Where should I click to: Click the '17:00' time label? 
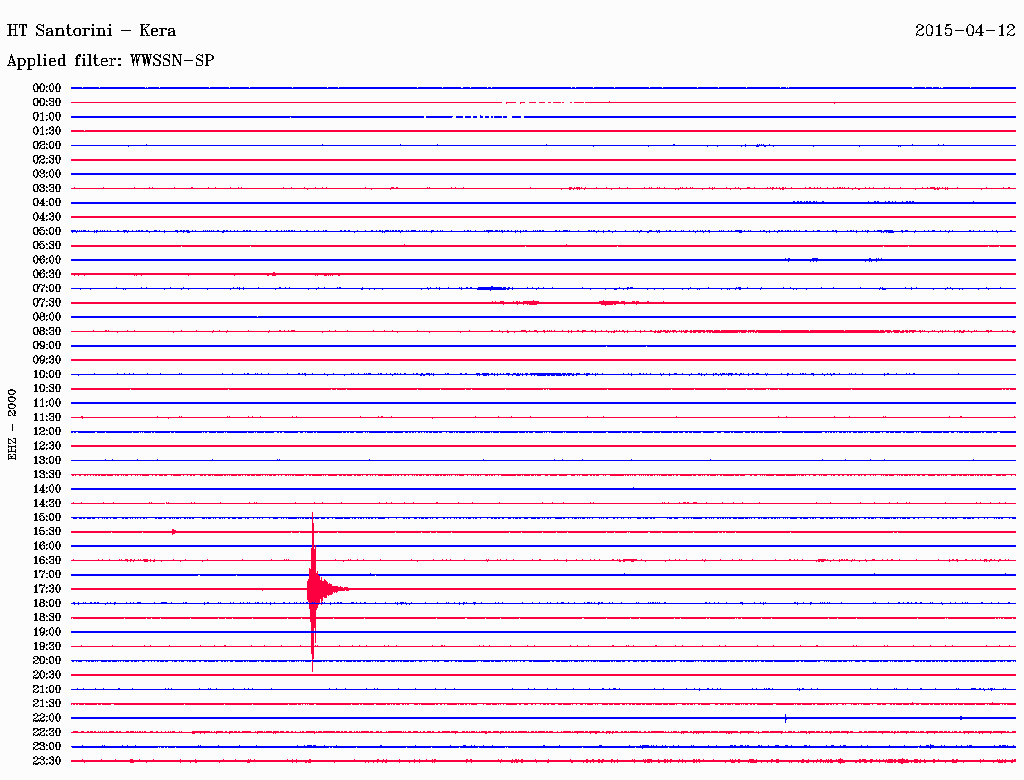click(47, 574)
